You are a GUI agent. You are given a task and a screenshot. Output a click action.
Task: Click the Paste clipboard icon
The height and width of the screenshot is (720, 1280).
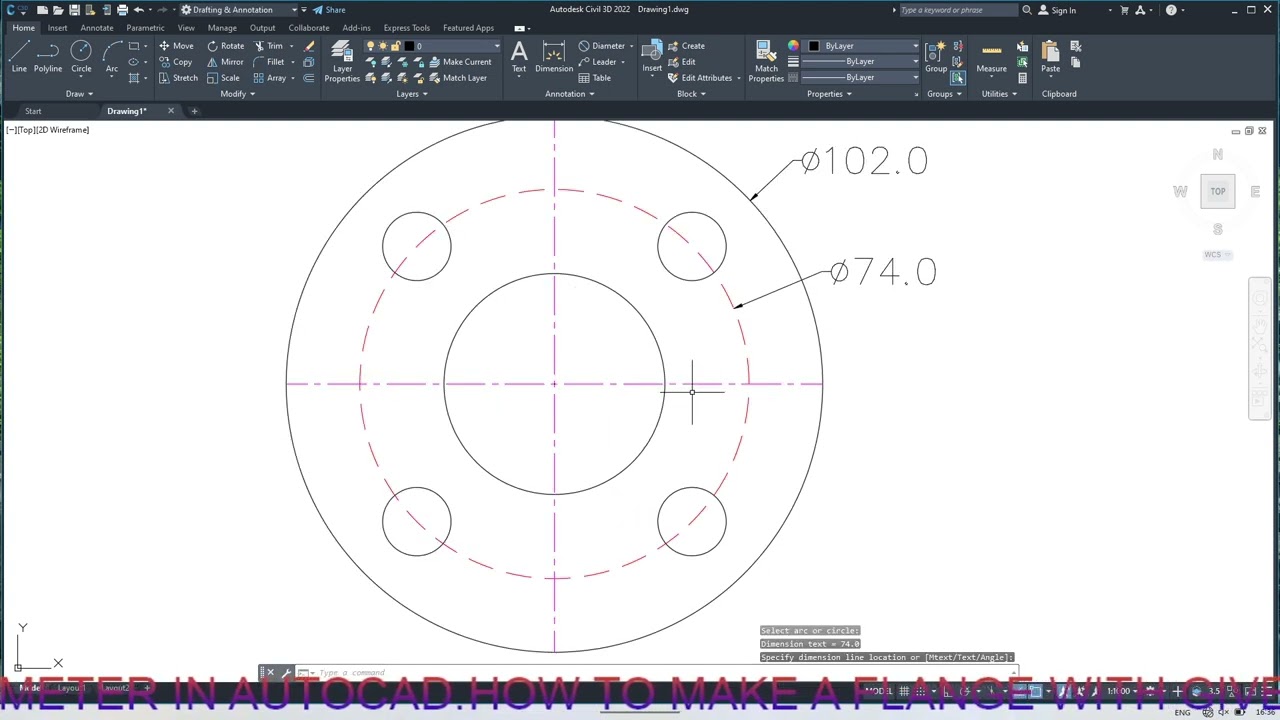[1050, 57]
